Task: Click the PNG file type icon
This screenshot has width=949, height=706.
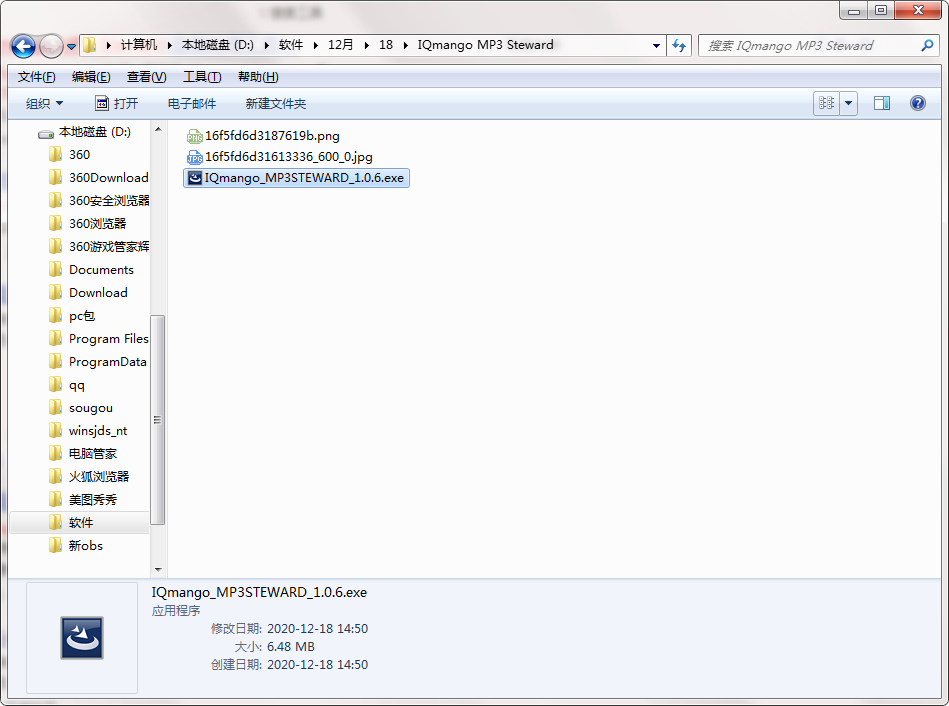Action: point(194,136)
